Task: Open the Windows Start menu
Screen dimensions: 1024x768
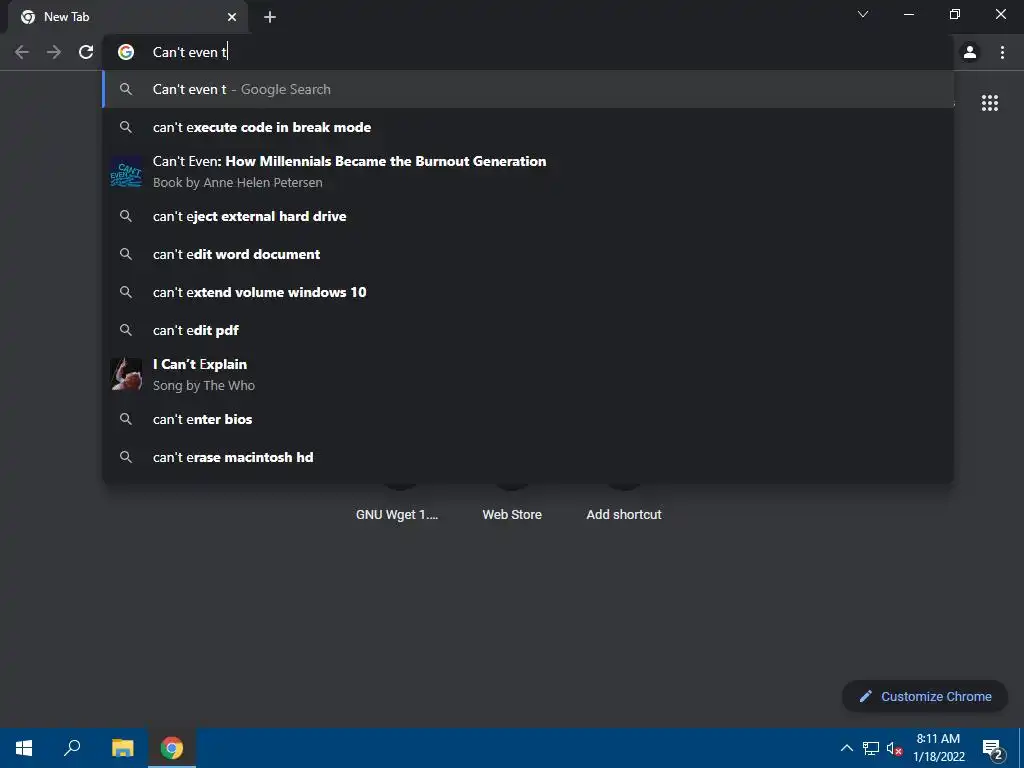Action: pos(24,748)
